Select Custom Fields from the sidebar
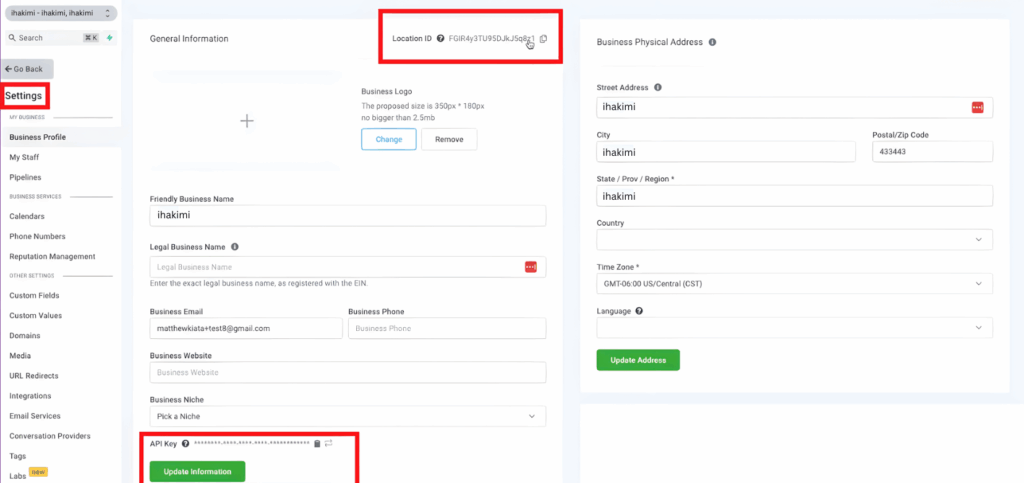The image size is (1024, 483). (34, 295)
